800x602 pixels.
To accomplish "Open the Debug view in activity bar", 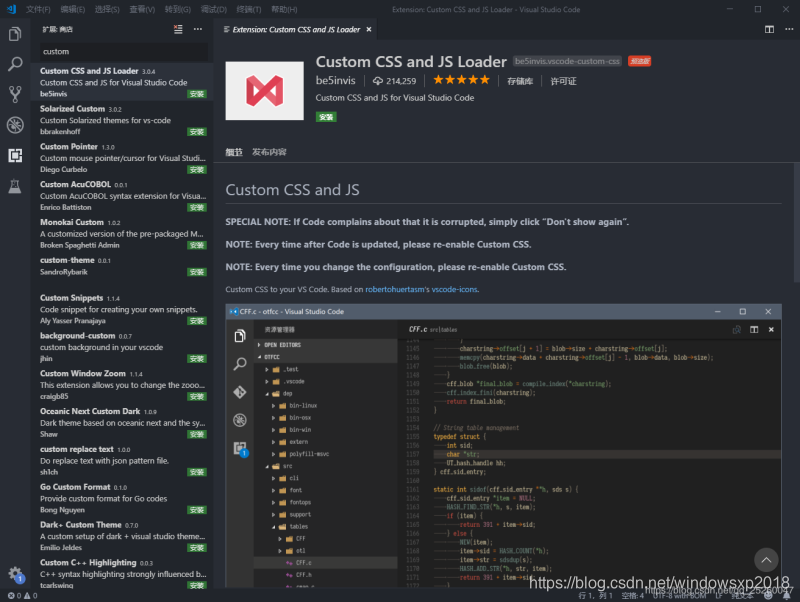I will click(x=15, y=124).
